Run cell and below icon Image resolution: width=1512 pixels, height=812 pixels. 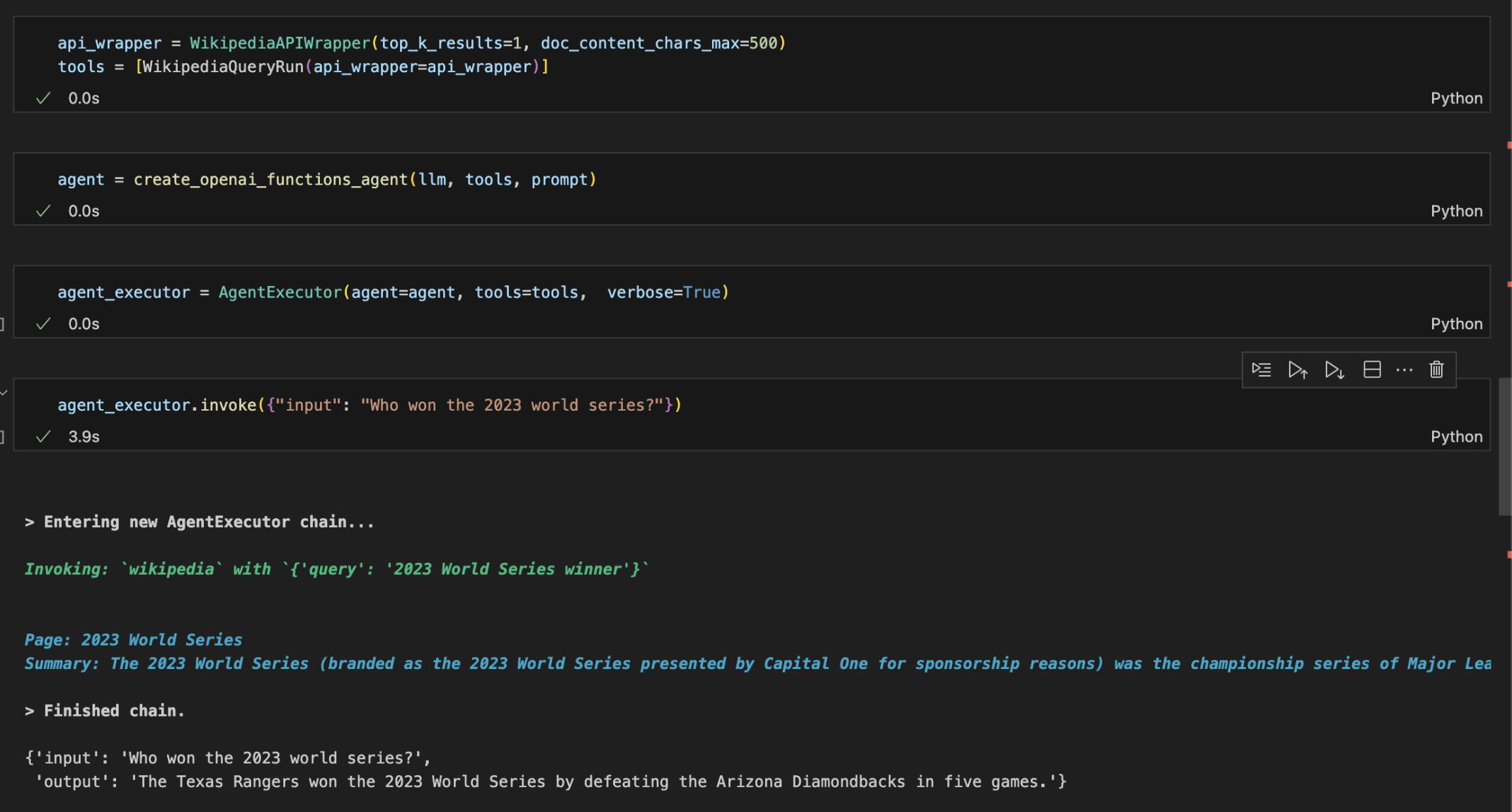click(x=1334, y=370)
